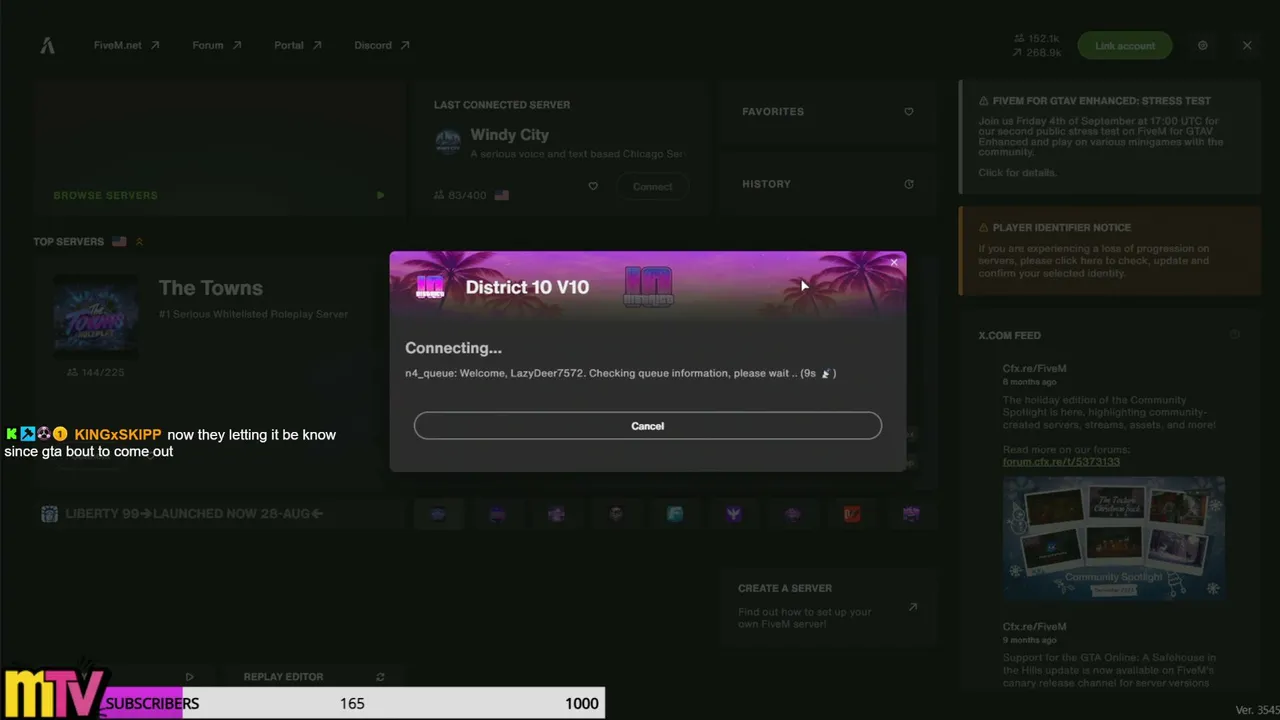Viewport: 1280px width, 720px height.
Task: Open the forum.cfx.re/t/5373133 link
Action: point(1061,462)
